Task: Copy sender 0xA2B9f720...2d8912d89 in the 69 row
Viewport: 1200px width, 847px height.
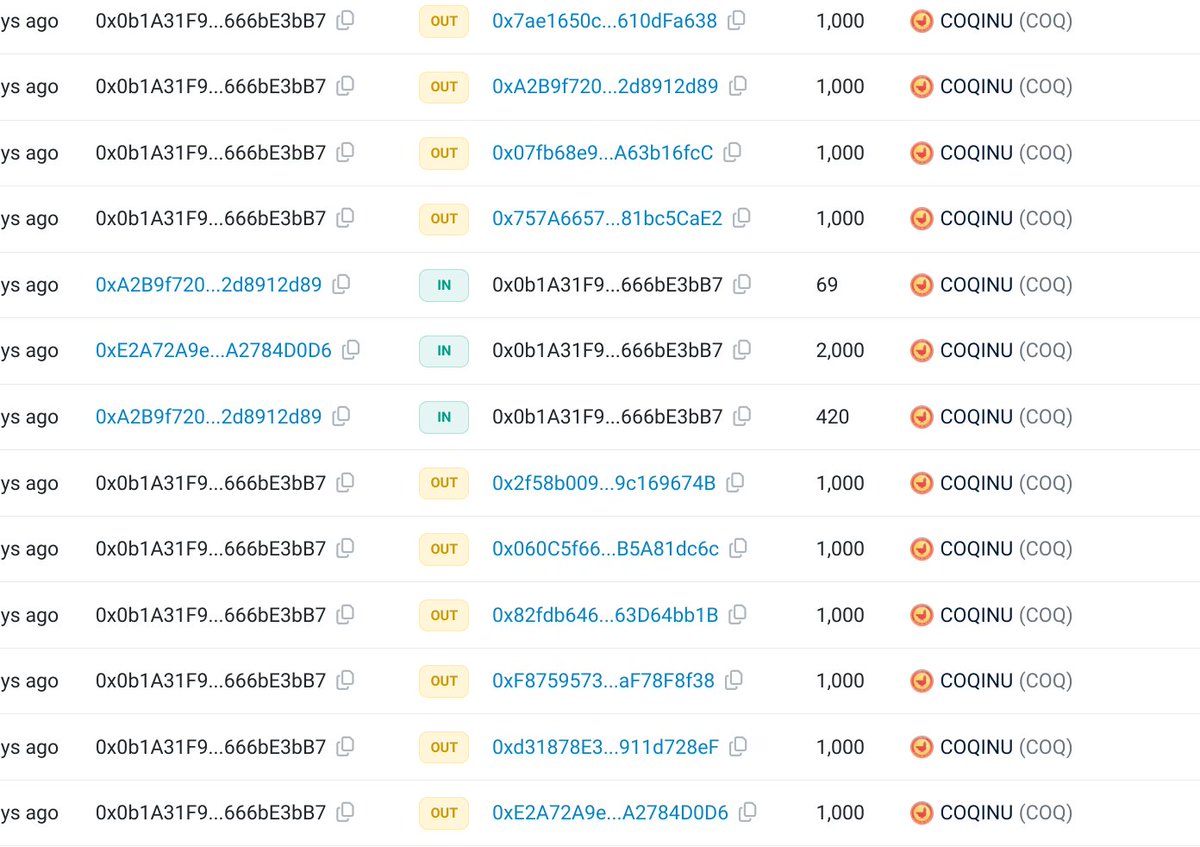Action: pos(341,284)
